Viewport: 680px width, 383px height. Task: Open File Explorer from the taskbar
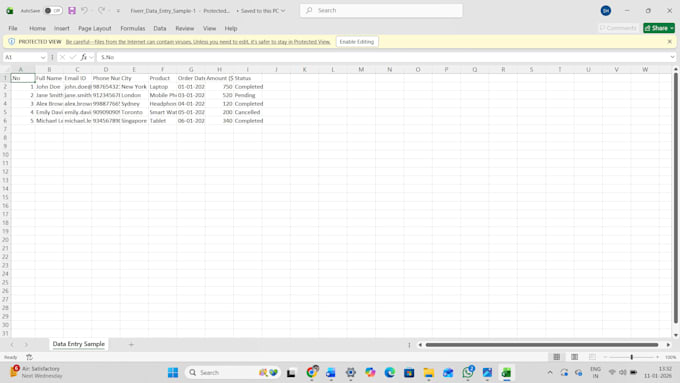tap(429, 373)
